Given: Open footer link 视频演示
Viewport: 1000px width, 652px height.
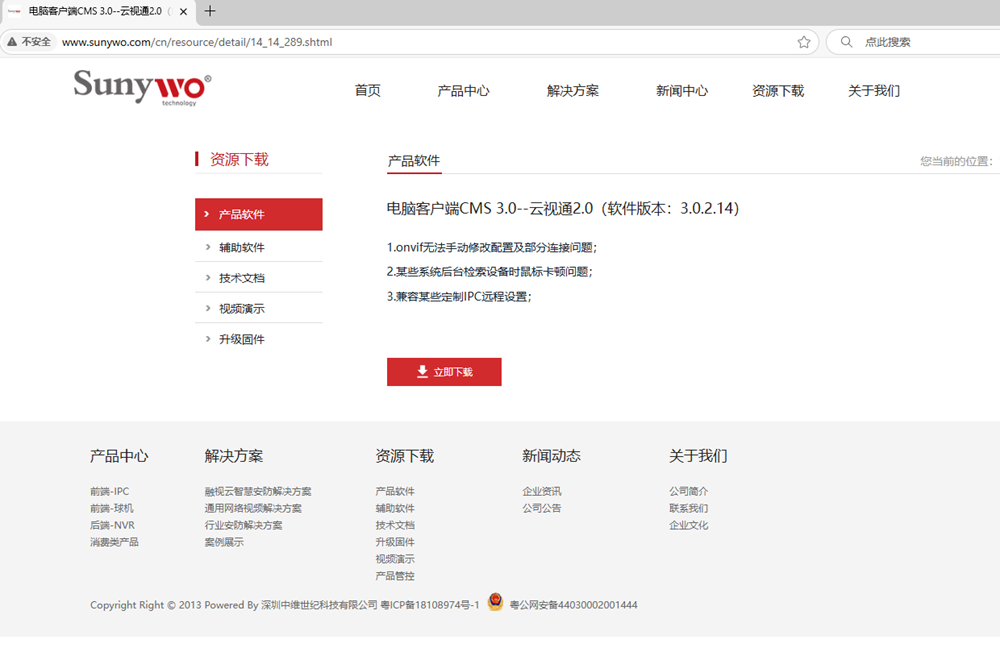Looking at the screenshot, I should (395, 559).
